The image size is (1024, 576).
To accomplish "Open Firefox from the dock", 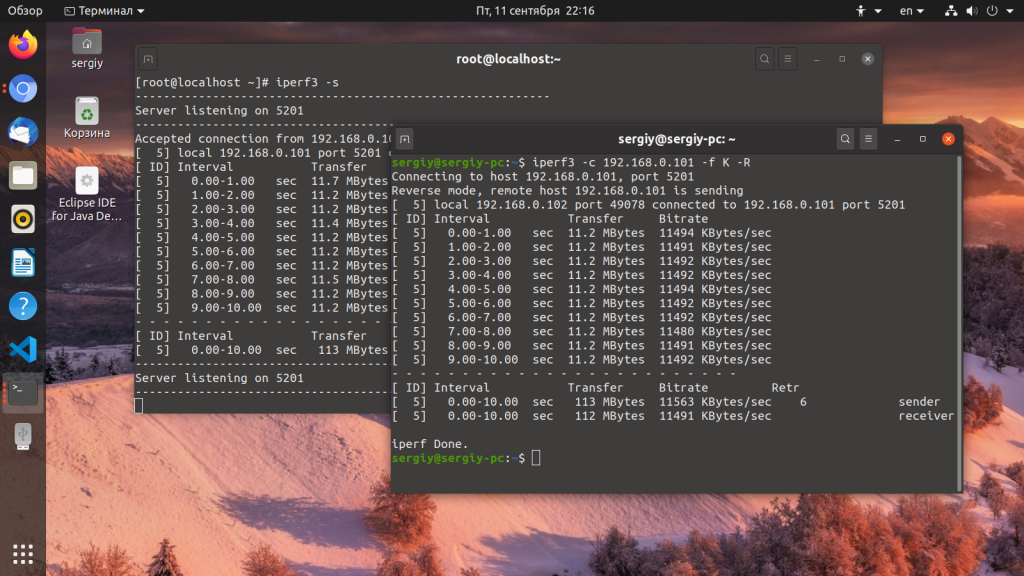I will (x=23, y=45).
